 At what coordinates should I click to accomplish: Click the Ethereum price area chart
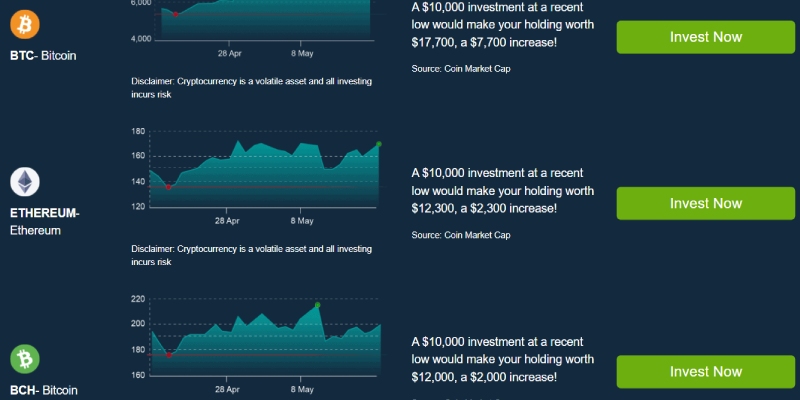click(264, 174)
